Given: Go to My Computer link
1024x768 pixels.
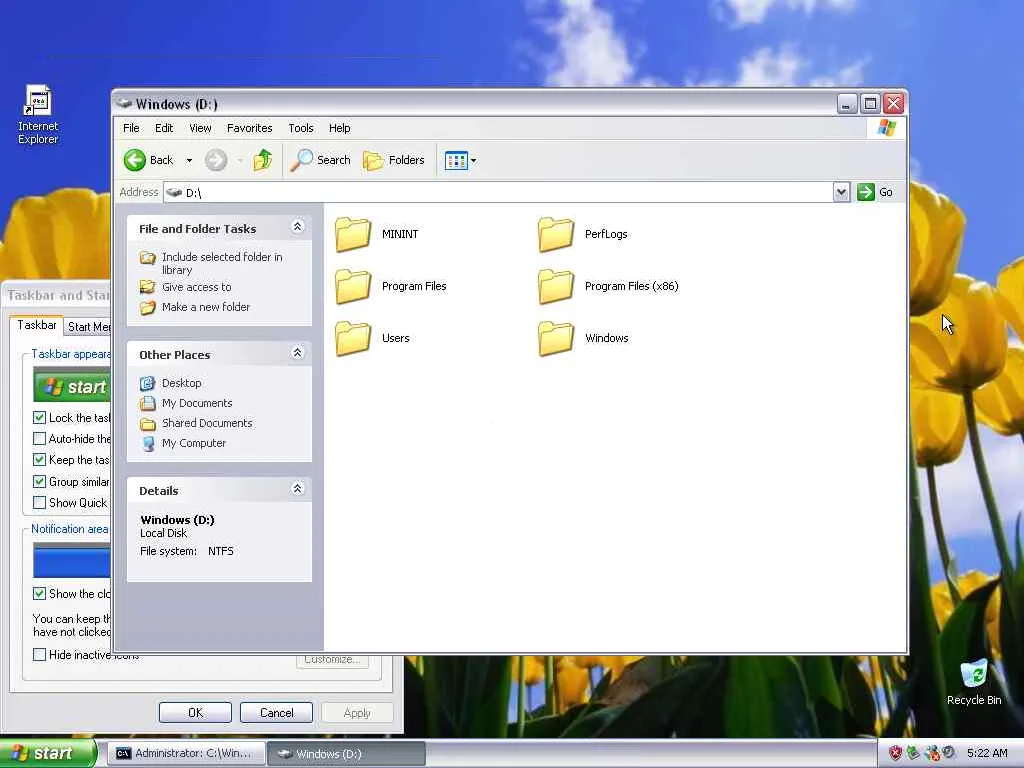Looking at the screenshot, I should [194, 443].
